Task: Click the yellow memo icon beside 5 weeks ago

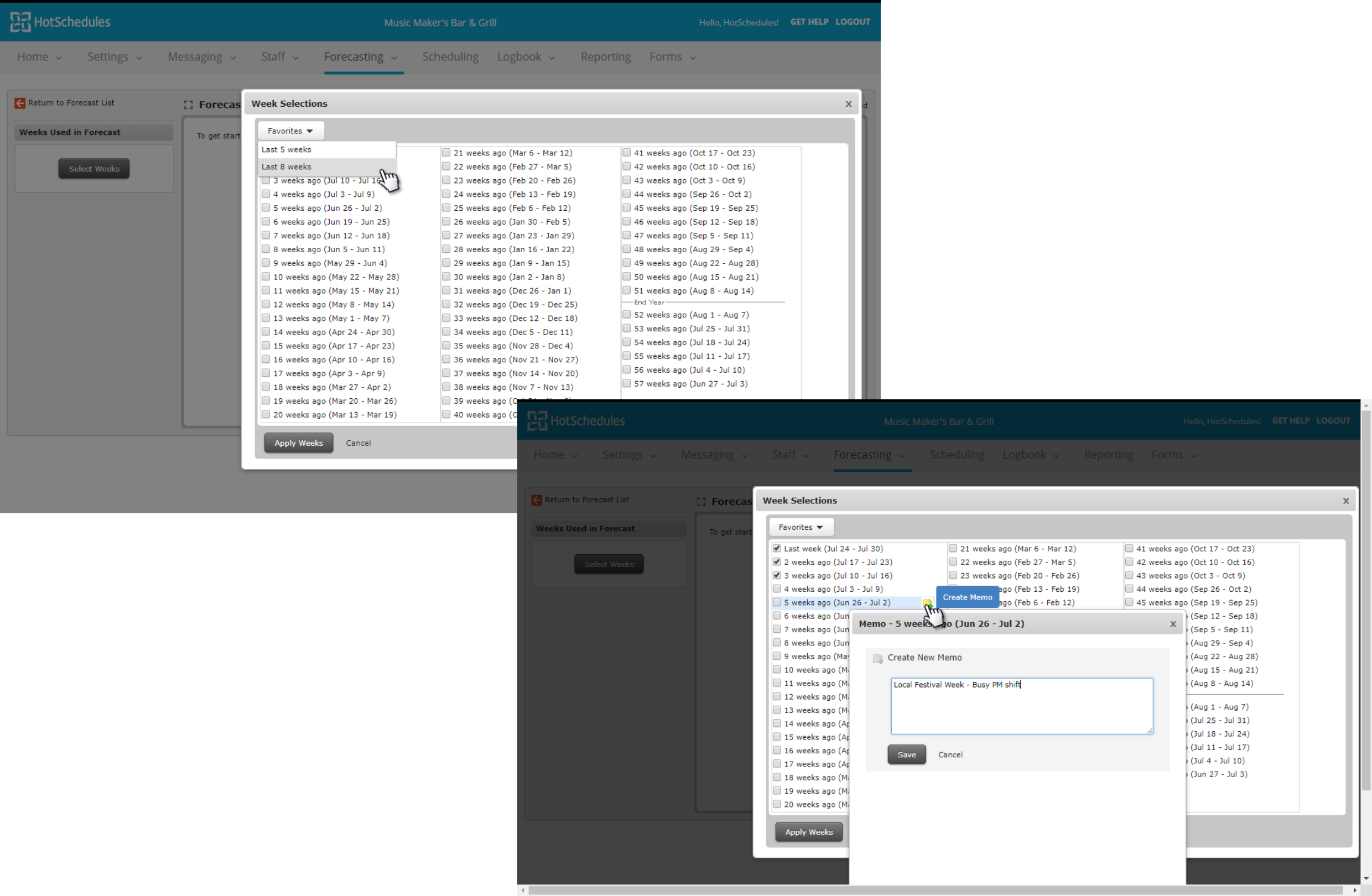Action: [927, 603]
